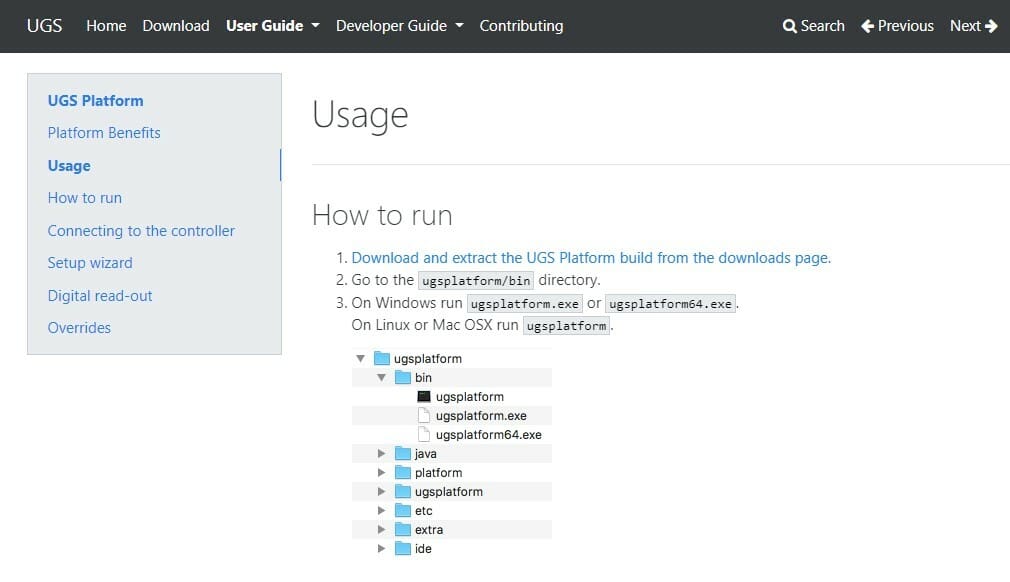The width and height of the screenshot is (1010, 582).
Task: Click the Search magnifier icon
Action: [790, 26]
